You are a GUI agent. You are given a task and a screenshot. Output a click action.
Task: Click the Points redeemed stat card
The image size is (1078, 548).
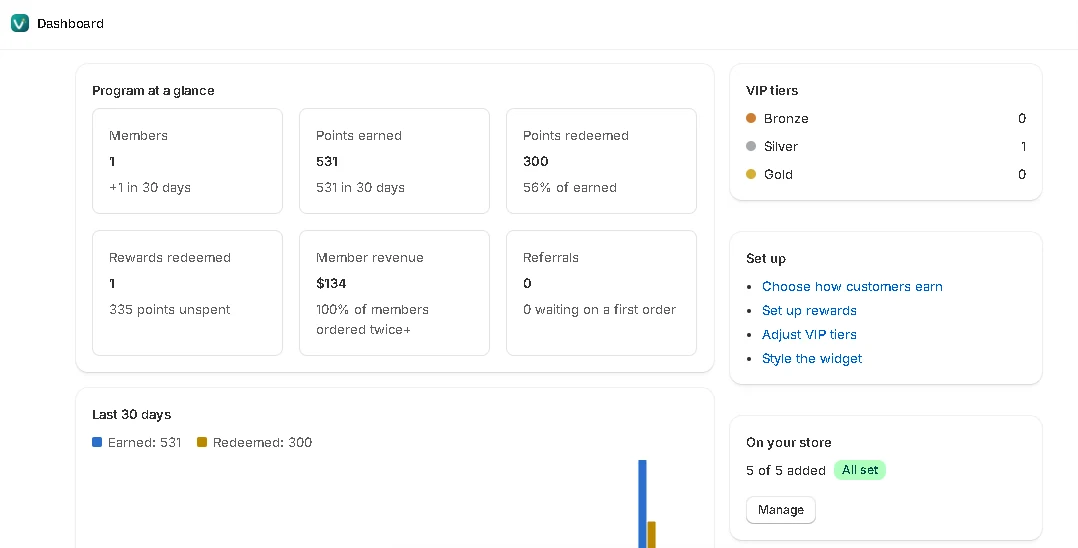pos(602,161)
